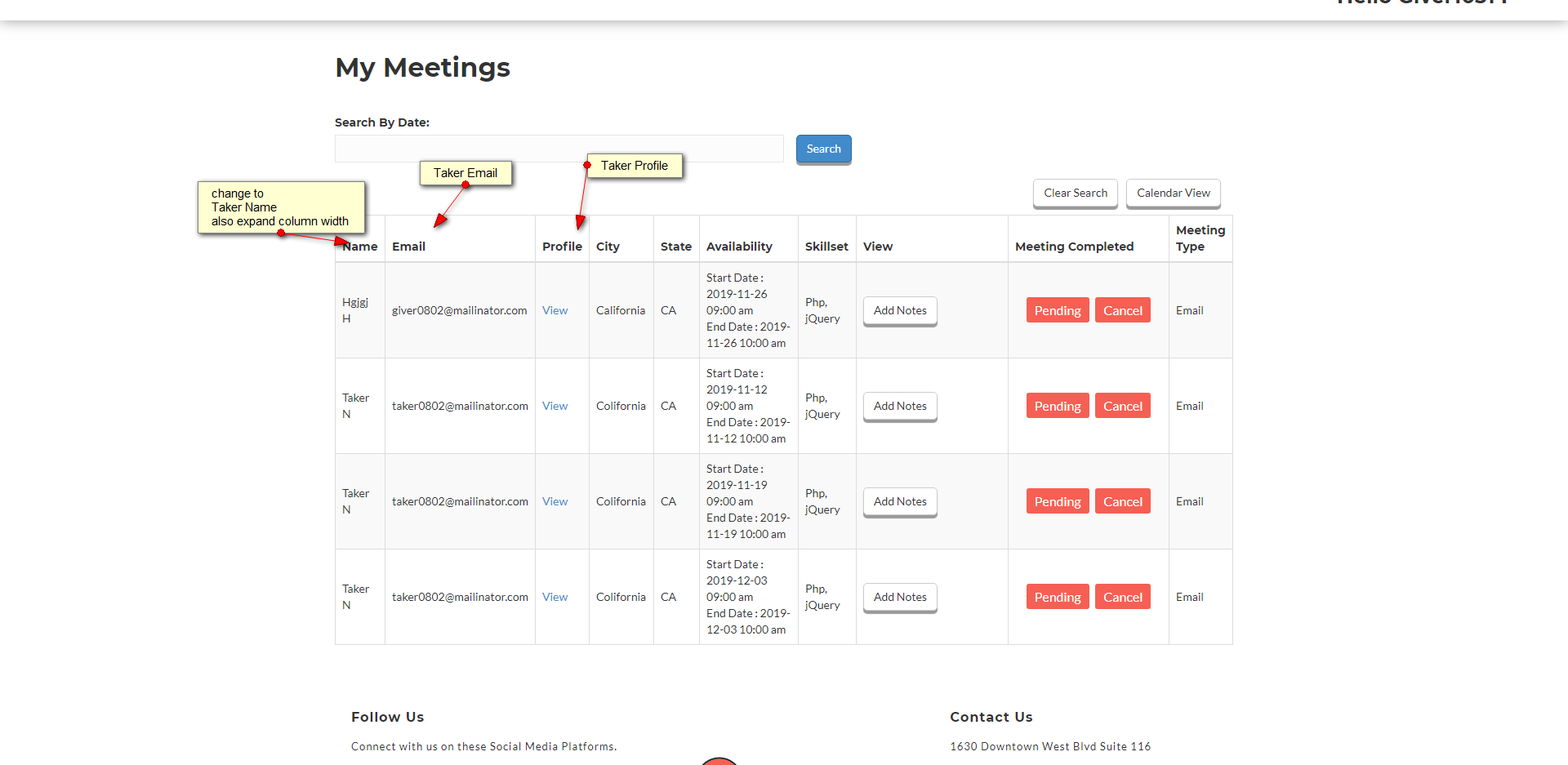Cancel the 2019-11-26 meeting
The height and width of the screenshot is (765, 1568).
click(1122, 311)
